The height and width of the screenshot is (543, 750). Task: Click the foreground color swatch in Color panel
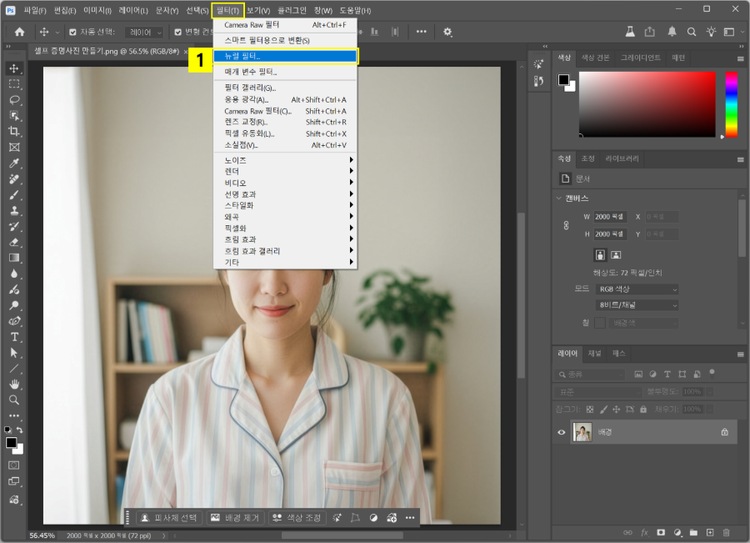coord(563,80)
